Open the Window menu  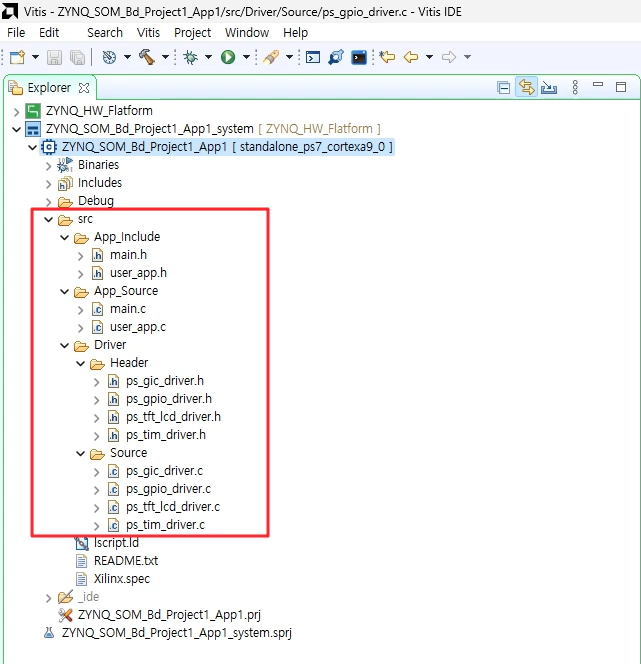coord(247,33)
